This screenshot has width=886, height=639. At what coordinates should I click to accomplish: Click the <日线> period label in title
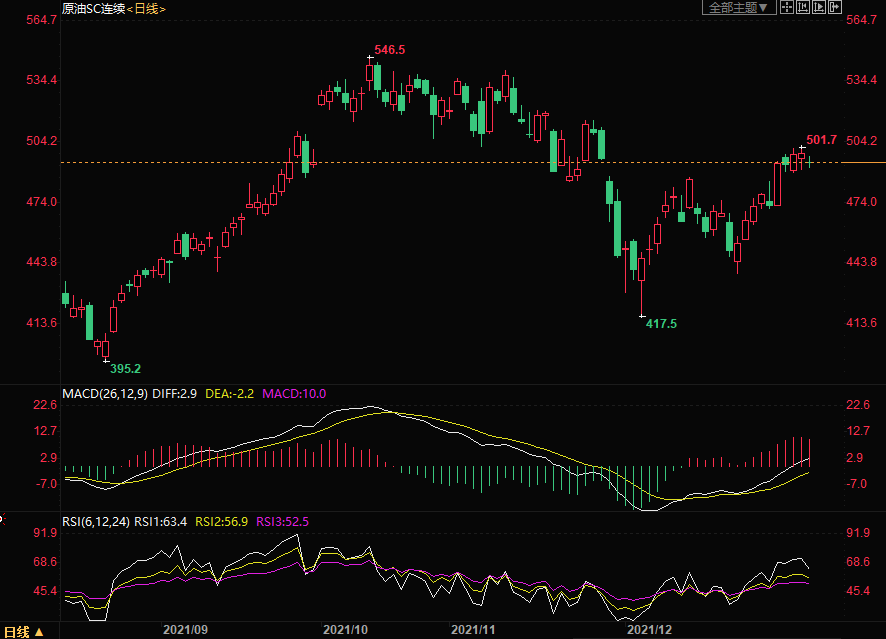click(147, 9)
